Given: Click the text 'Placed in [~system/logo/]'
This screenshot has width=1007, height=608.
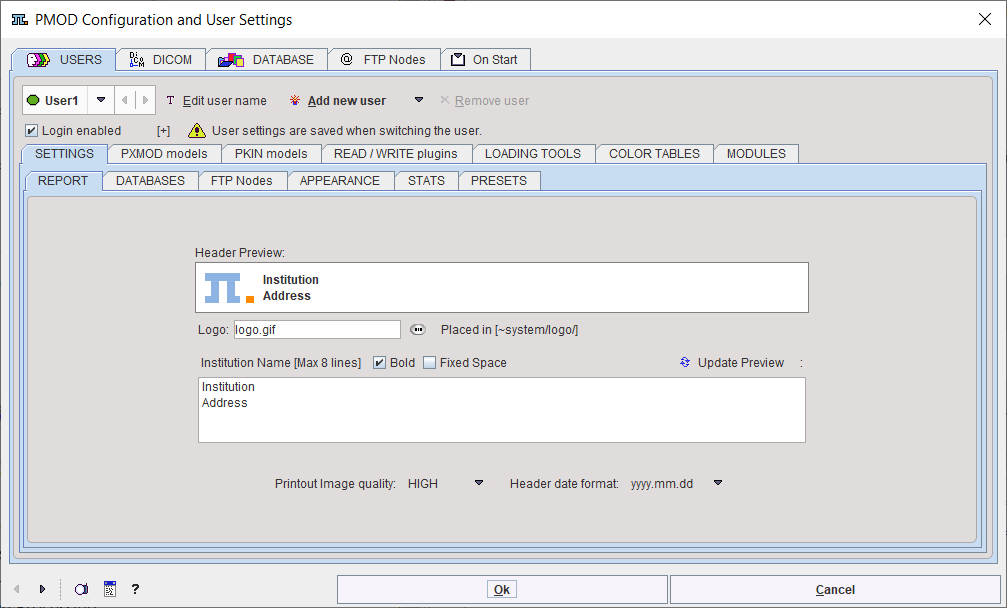Looking at the screenshot, I should [x=509, y=330].
